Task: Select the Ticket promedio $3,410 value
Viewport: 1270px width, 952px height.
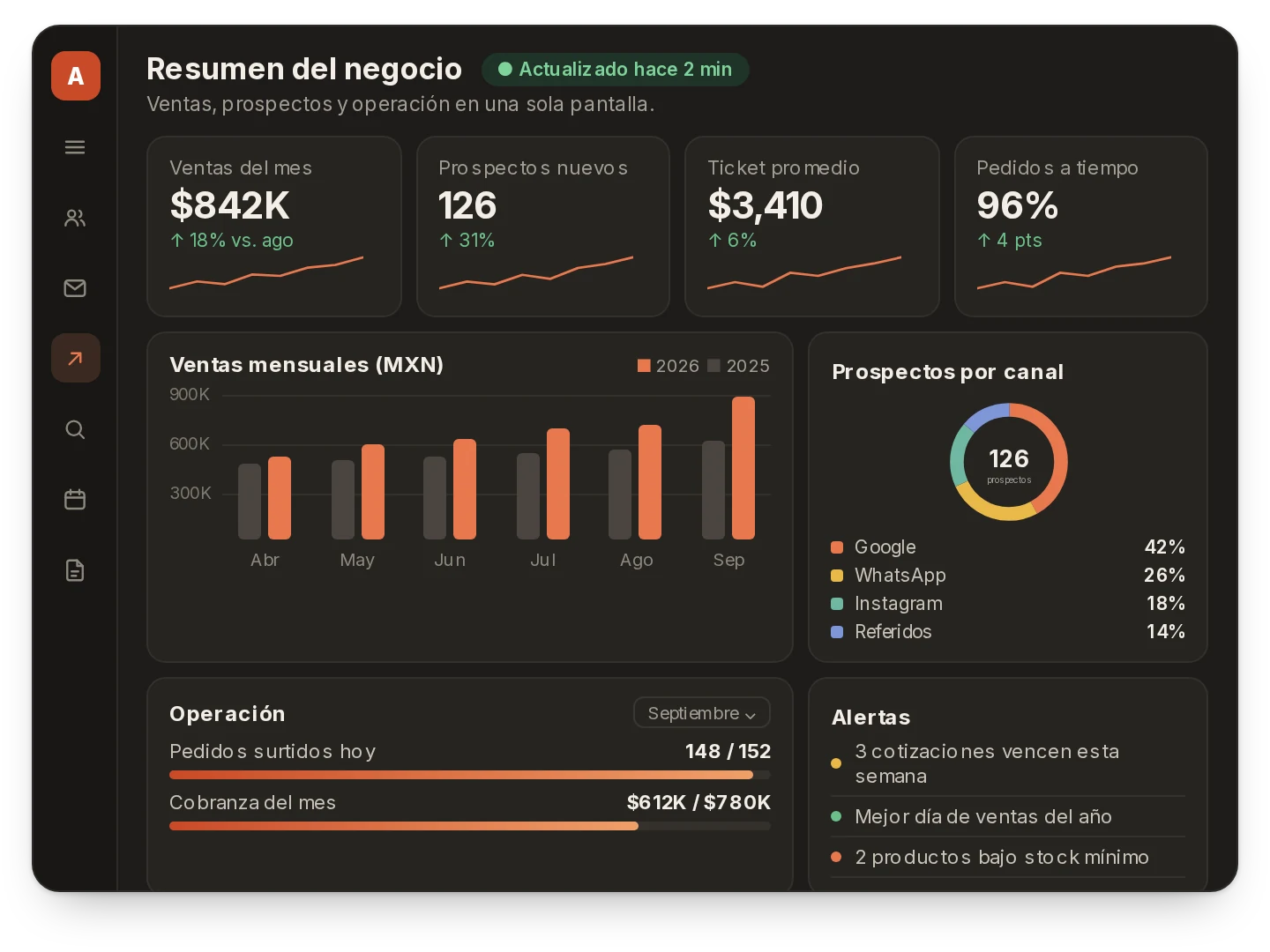Action: coord(765,205)
